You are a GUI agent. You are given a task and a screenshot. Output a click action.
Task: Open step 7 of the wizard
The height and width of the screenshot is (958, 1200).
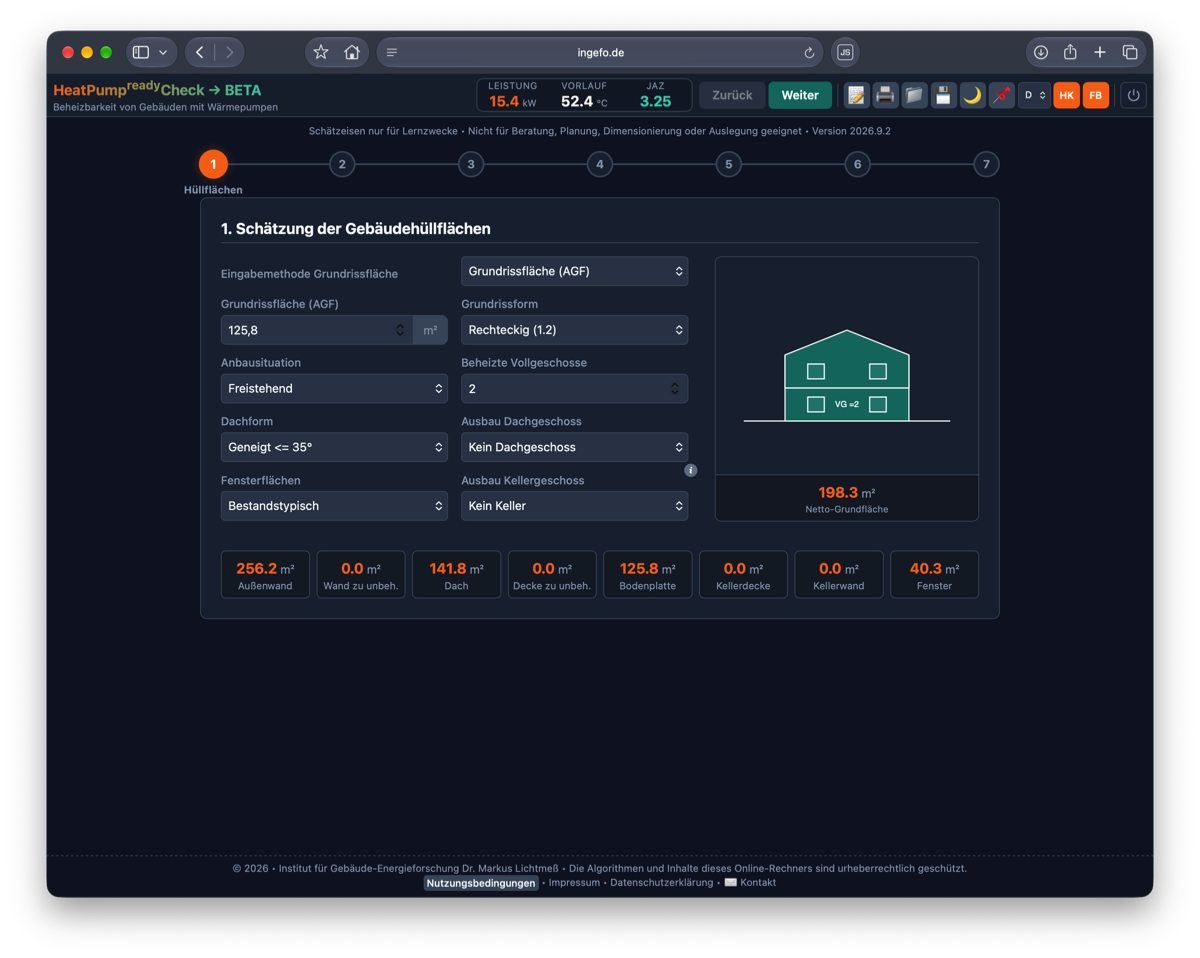pyautogui.click(x=986, y=164)
